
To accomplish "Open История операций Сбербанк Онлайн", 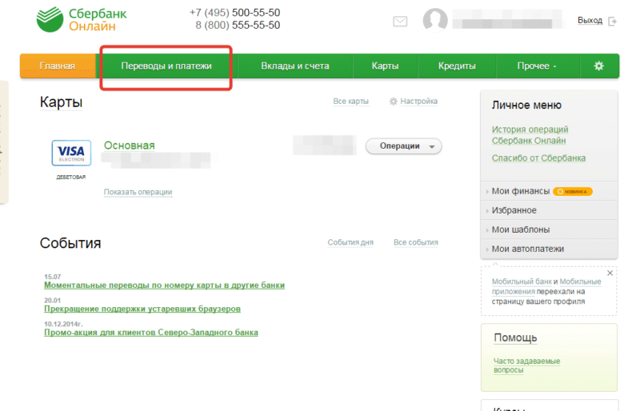I will point(530,135).
